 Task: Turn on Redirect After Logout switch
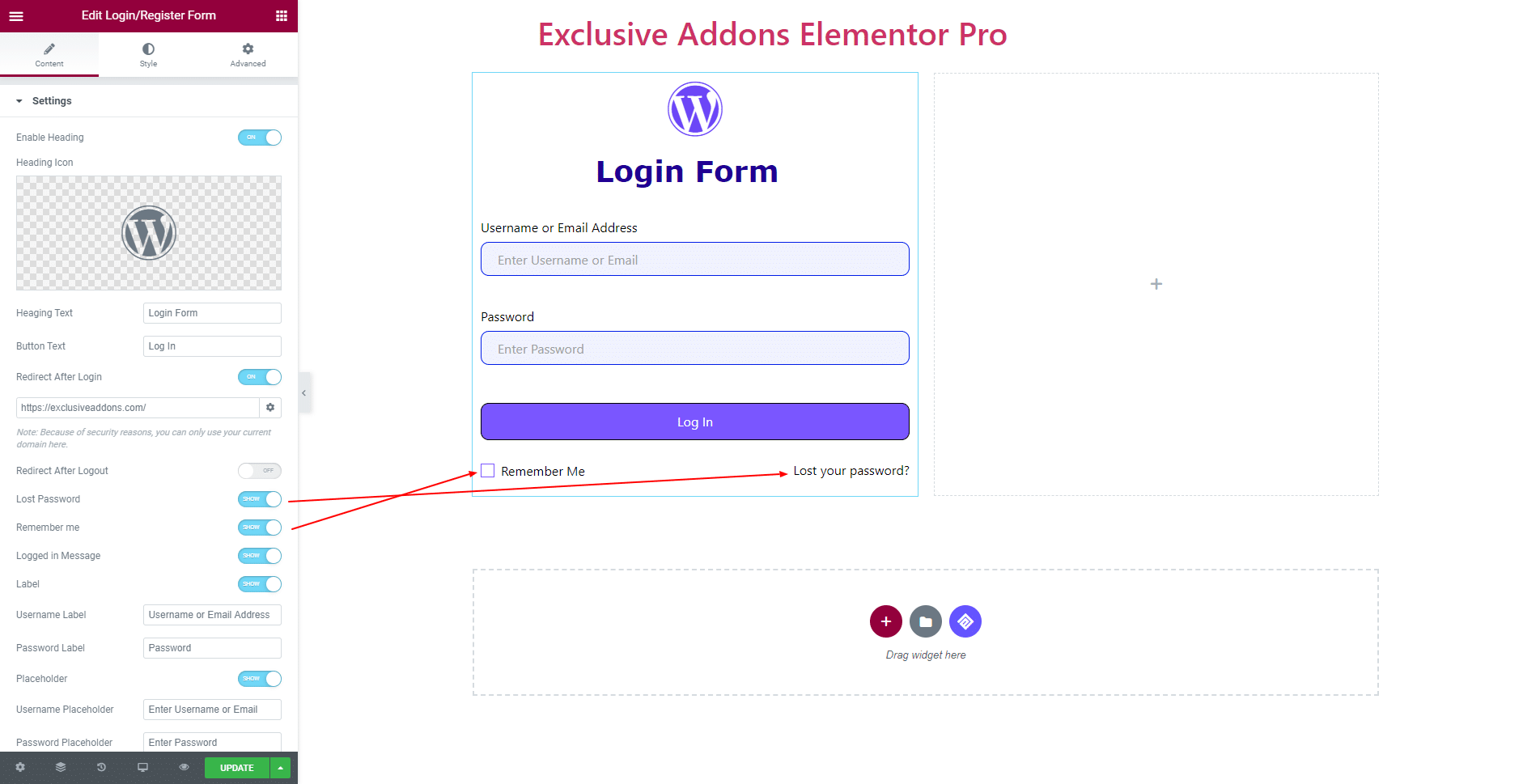(260, 471)
